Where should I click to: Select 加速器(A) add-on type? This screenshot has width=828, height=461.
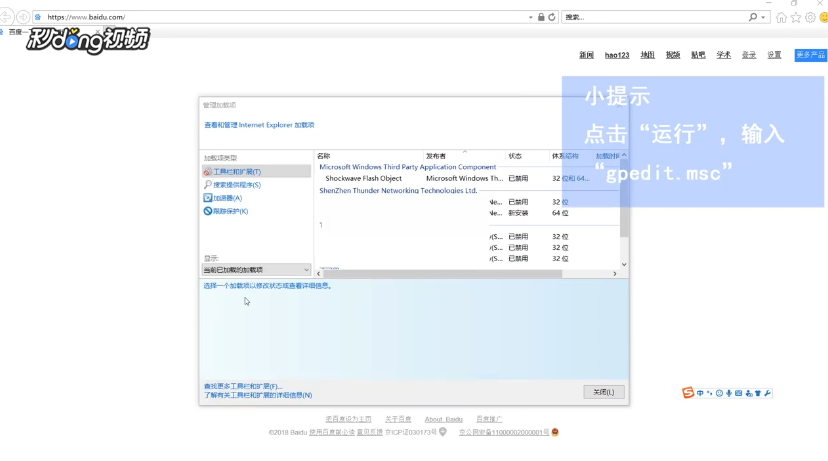228,198
